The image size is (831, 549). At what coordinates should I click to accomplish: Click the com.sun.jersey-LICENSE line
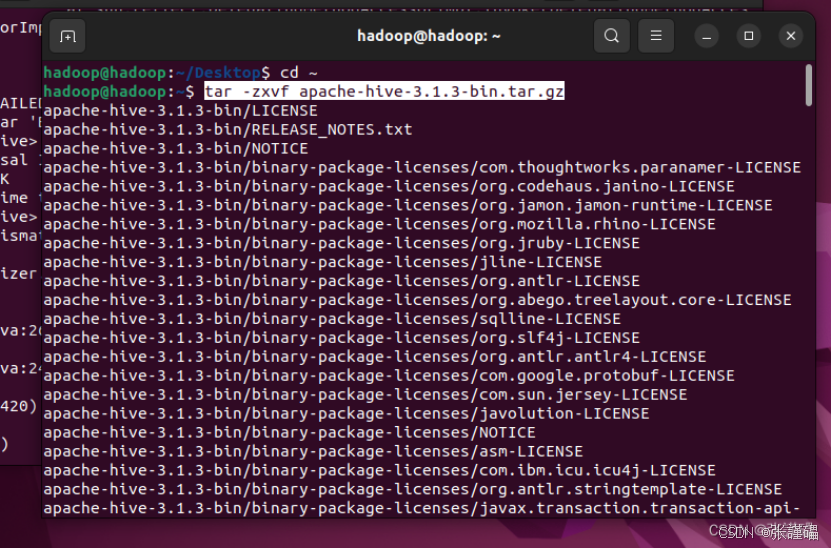point(365,395)
